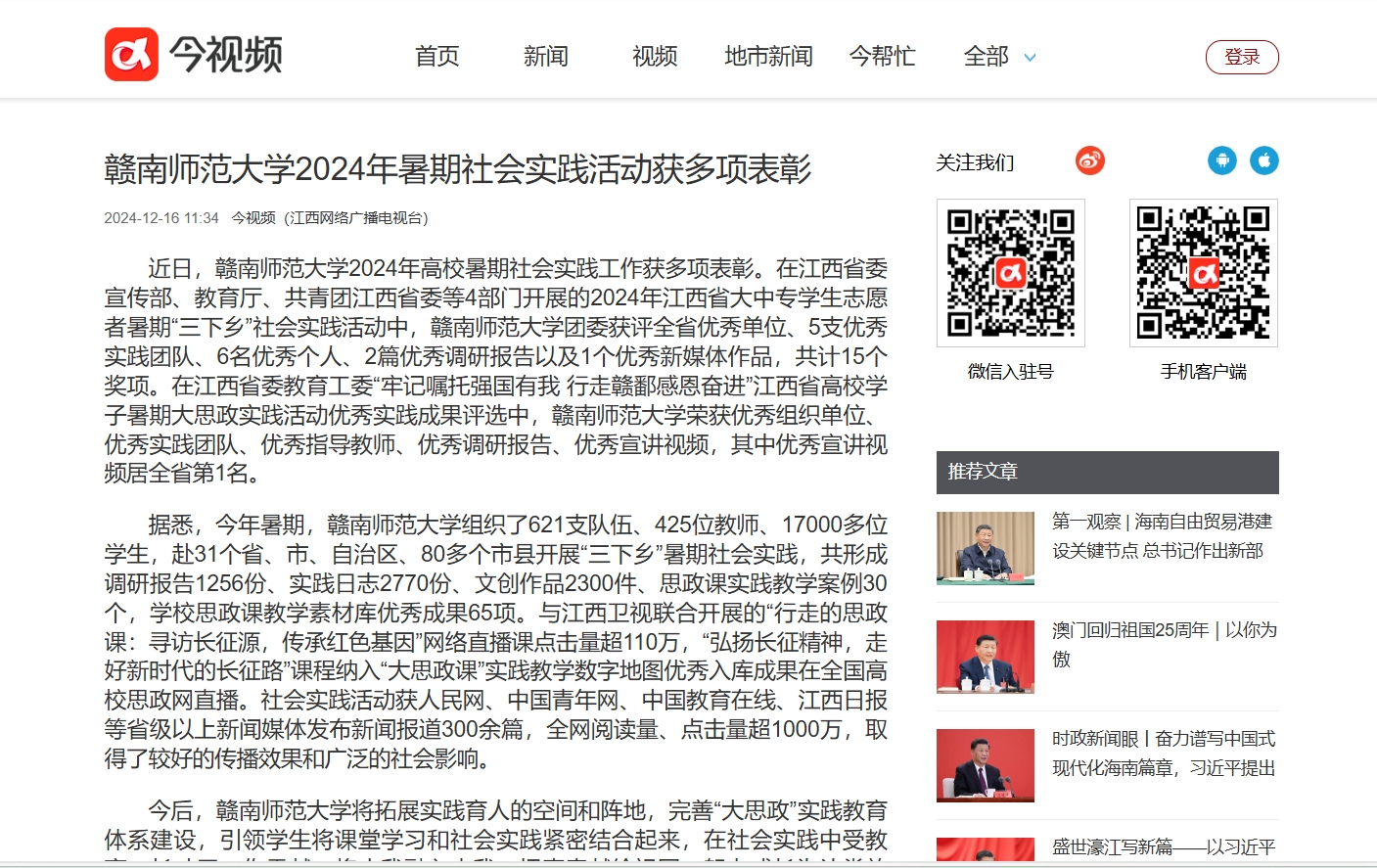Go to 首页 in navigation
The height and width of the screenshot is (868, 1377).
click(x=436, y=56)
